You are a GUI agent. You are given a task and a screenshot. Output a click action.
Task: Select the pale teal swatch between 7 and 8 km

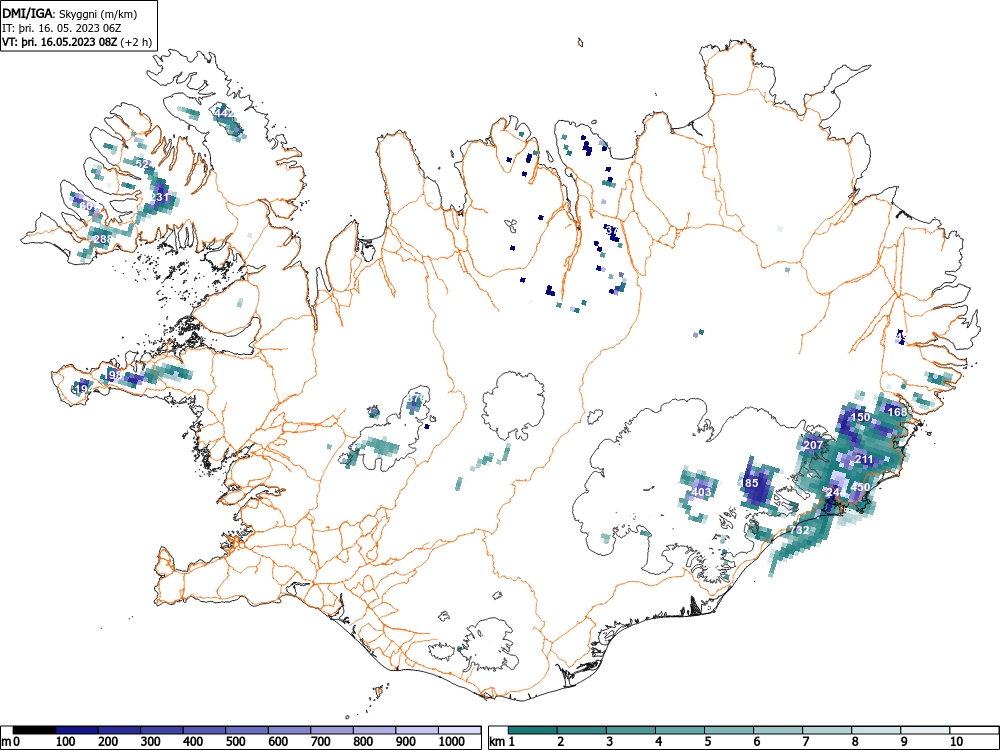828,730
